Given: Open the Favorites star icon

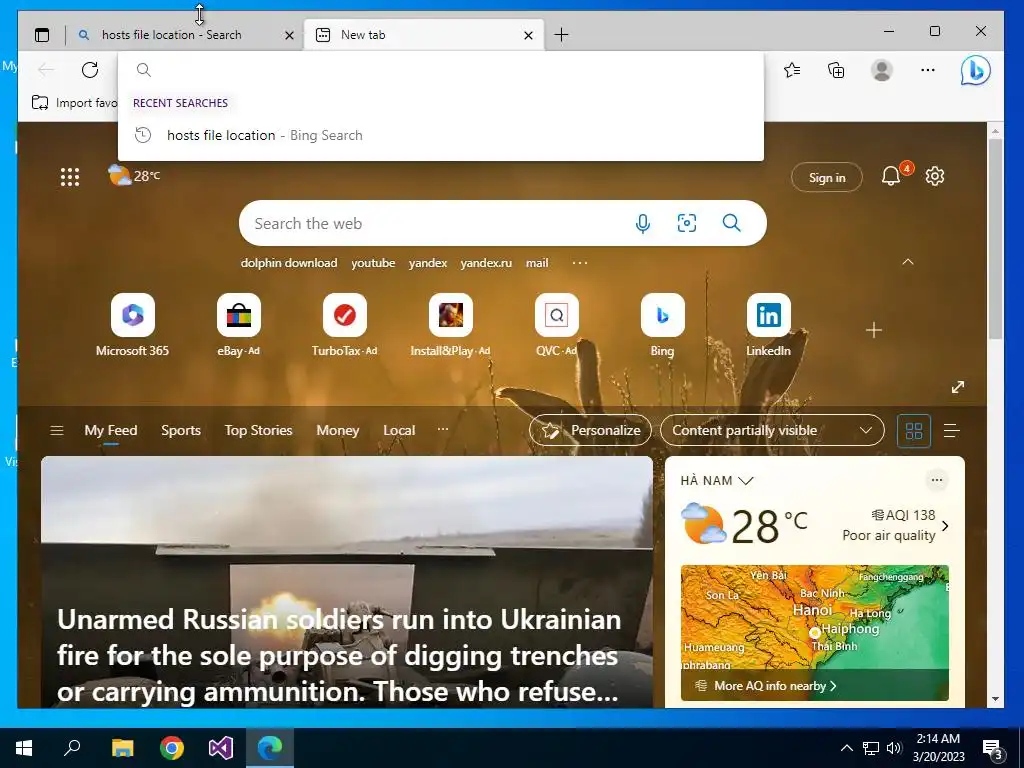Looking at the screenshot, I should 792,70.
